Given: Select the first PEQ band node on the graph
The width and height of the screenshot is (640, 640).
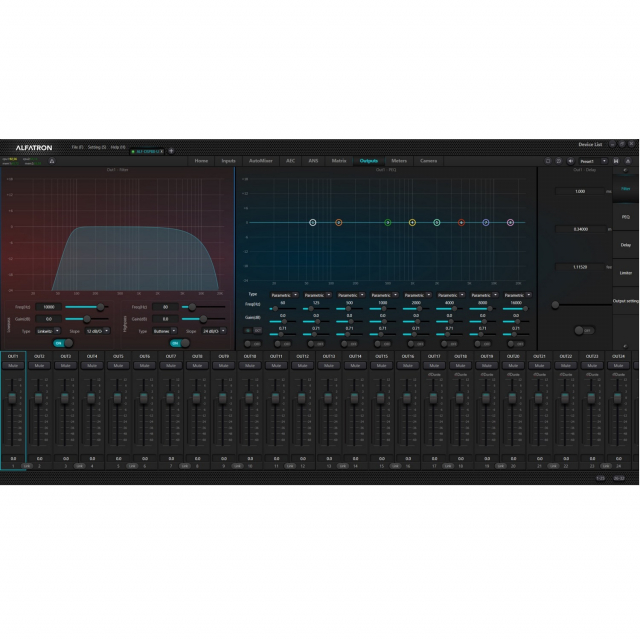Looking at the screenshot, I should point(312,222).
